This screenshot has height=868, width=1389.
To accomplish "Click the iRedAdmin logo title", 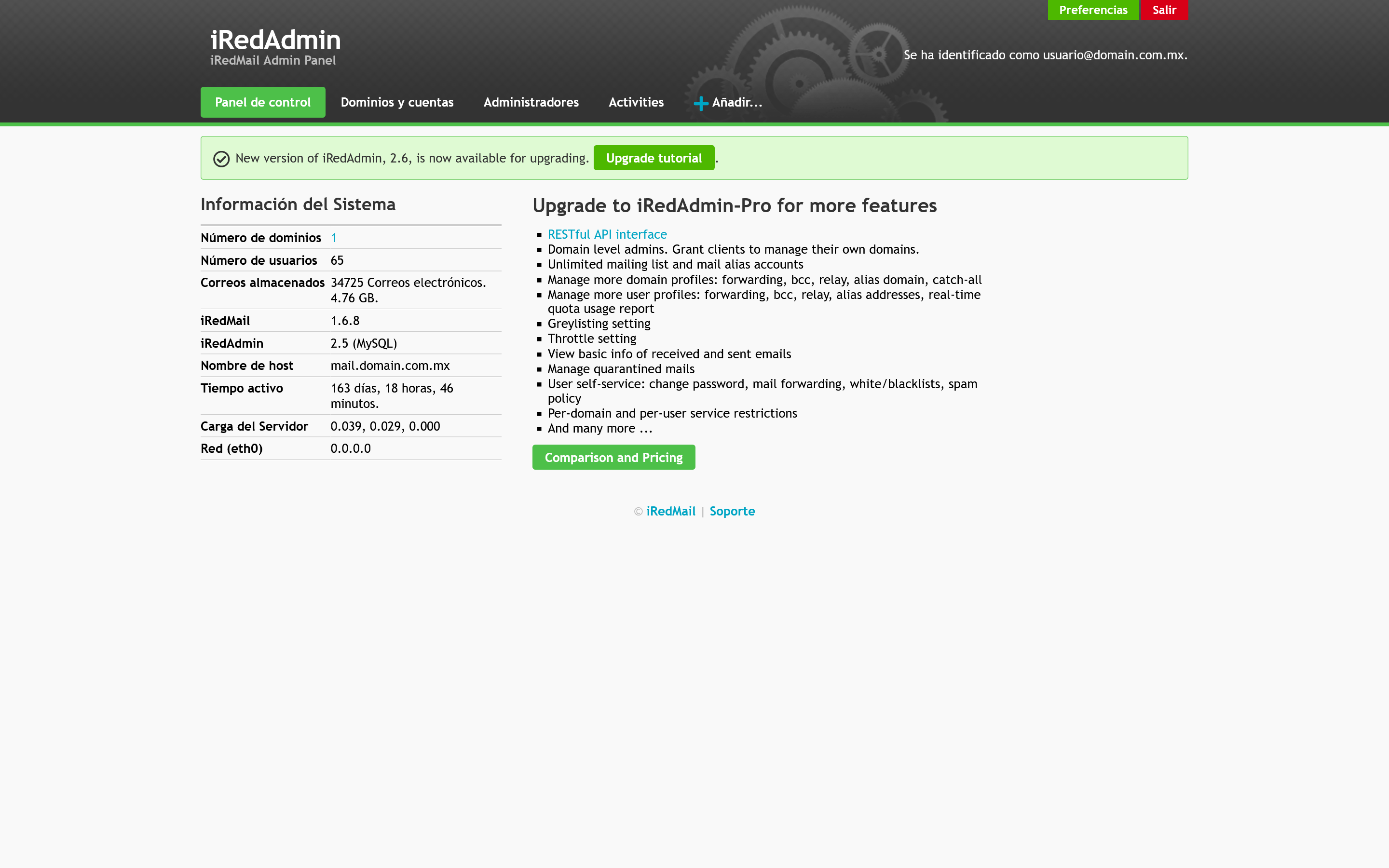I will [275, 40].
